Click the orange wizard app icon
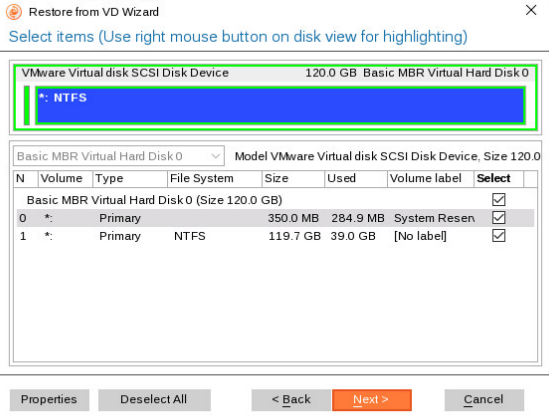549x420 pixels. (x=14, y=12)
